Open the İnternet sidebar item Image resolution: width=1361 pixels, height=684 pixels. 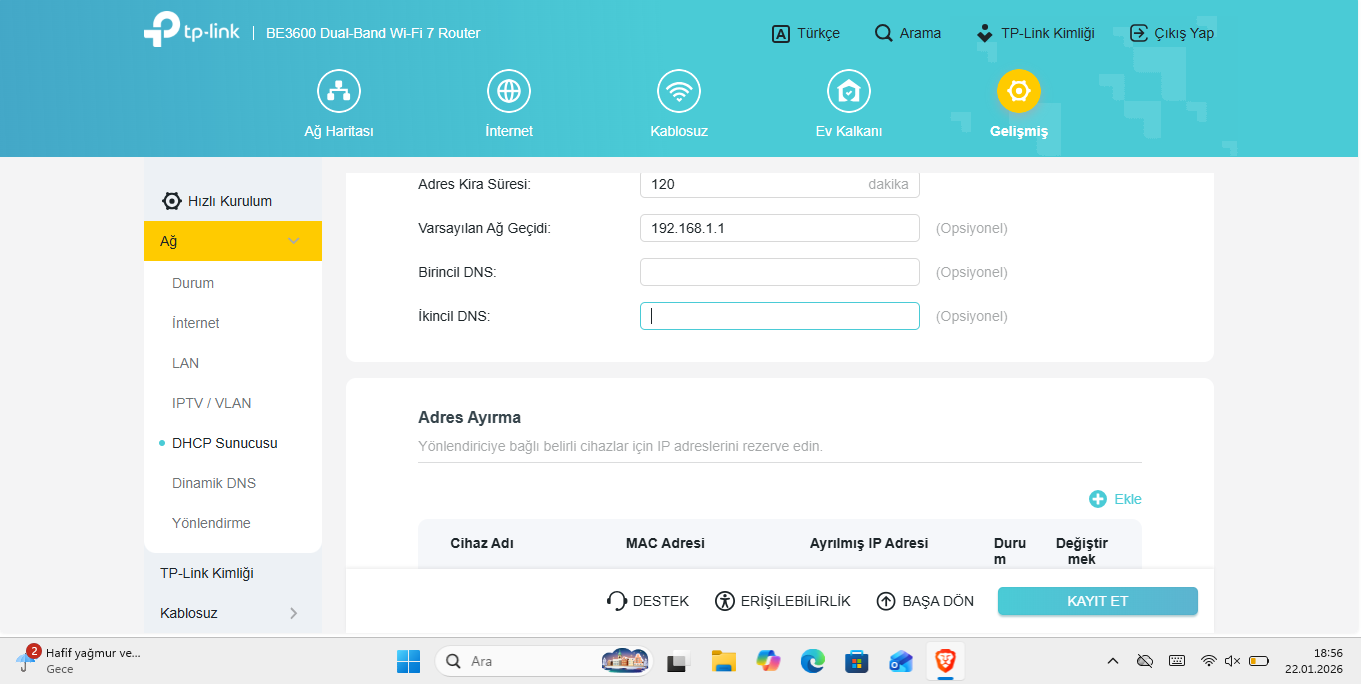tap(196, 323)
